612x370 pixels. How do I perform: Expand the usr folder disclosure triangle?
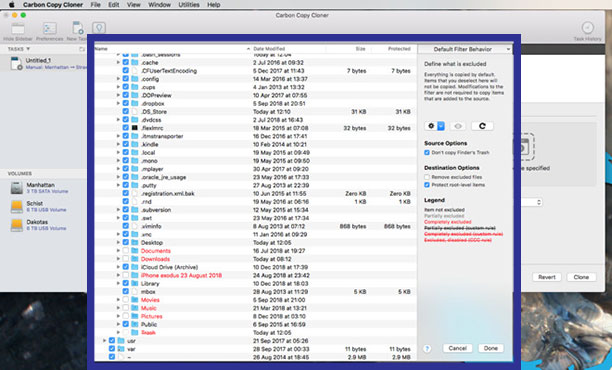coord(104,341)
